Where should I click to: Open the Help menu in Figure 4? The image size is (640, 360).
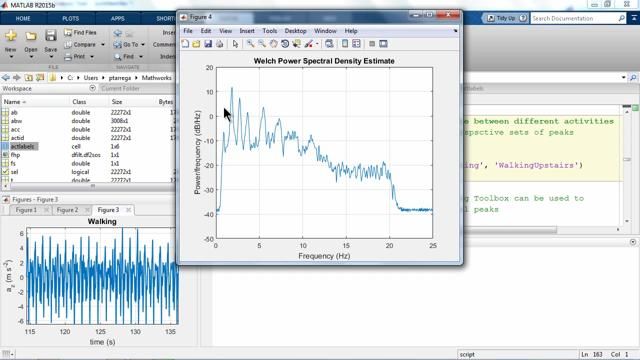coord(351,31)
